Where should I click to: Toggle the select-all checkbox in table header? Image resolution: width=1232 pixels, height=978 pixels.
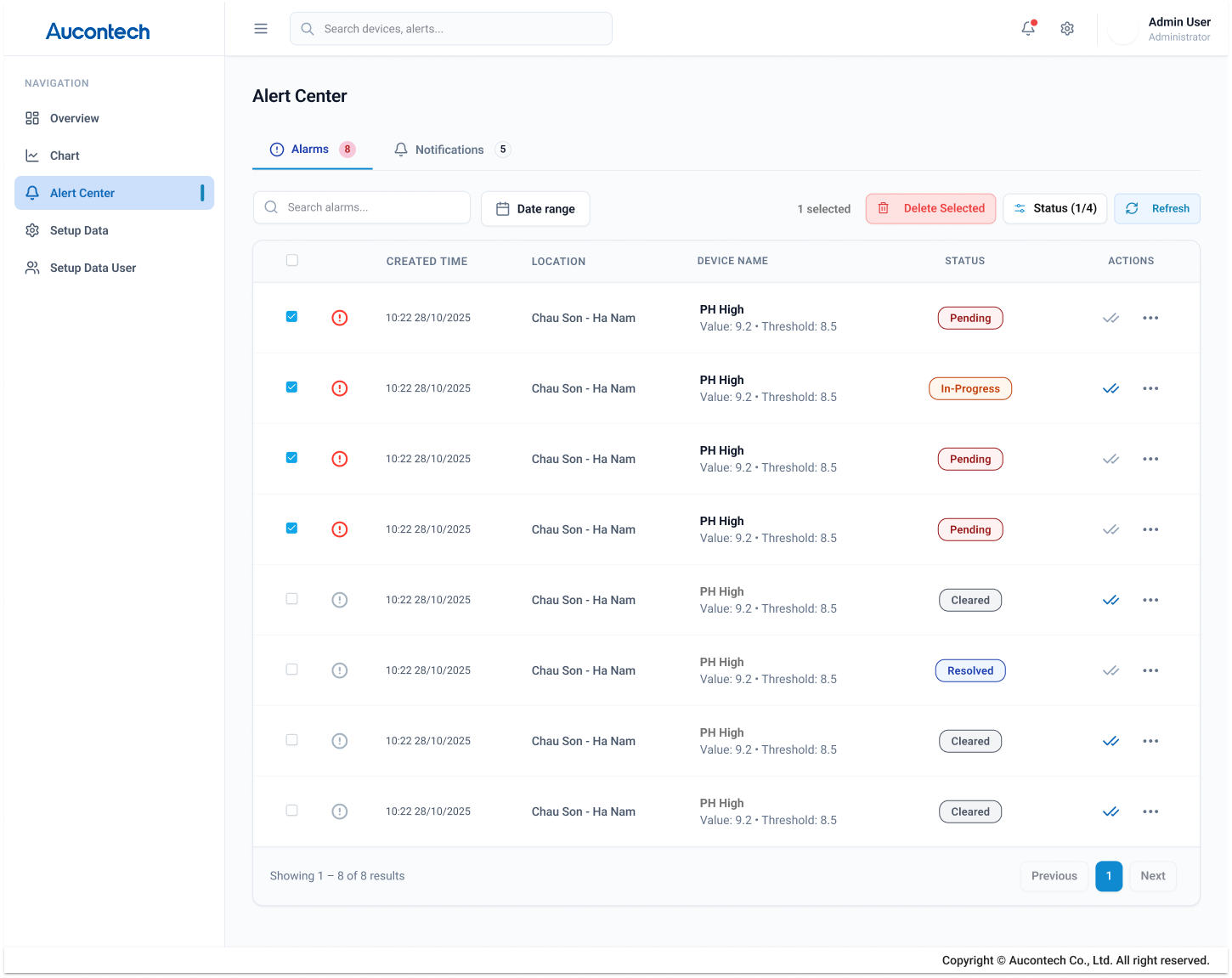coord(292,260)
